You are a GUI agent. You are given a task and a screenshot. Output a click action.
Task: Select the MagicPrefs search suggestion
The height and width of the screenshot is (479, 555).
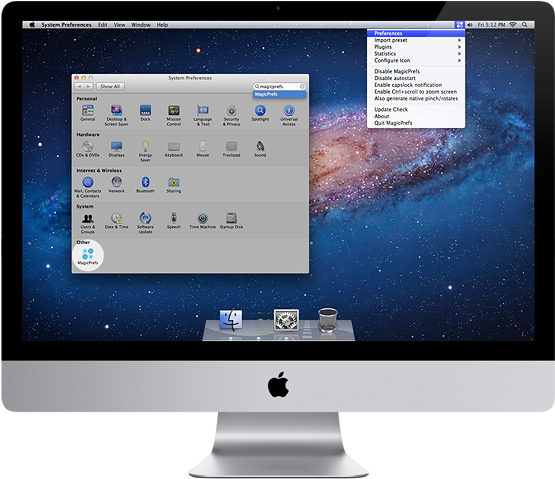click(x=279, y=94)
